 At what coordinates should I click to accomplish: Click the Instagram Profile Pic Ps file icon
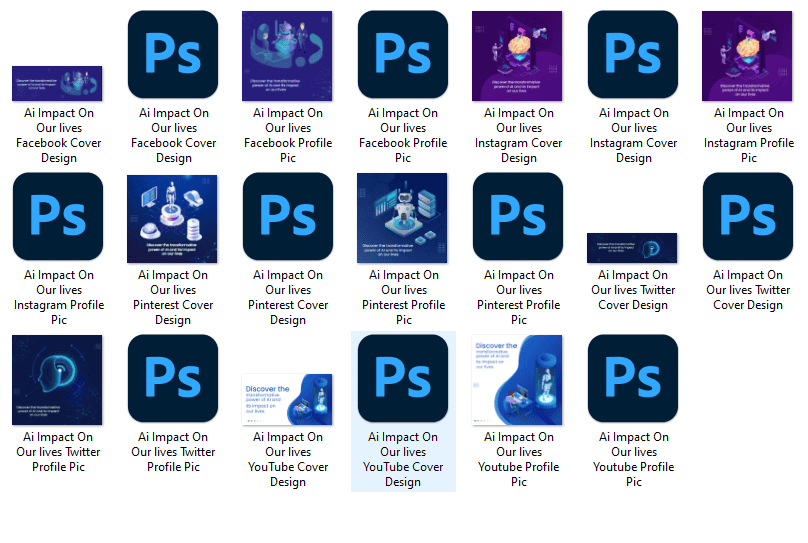tap(58, 216)
